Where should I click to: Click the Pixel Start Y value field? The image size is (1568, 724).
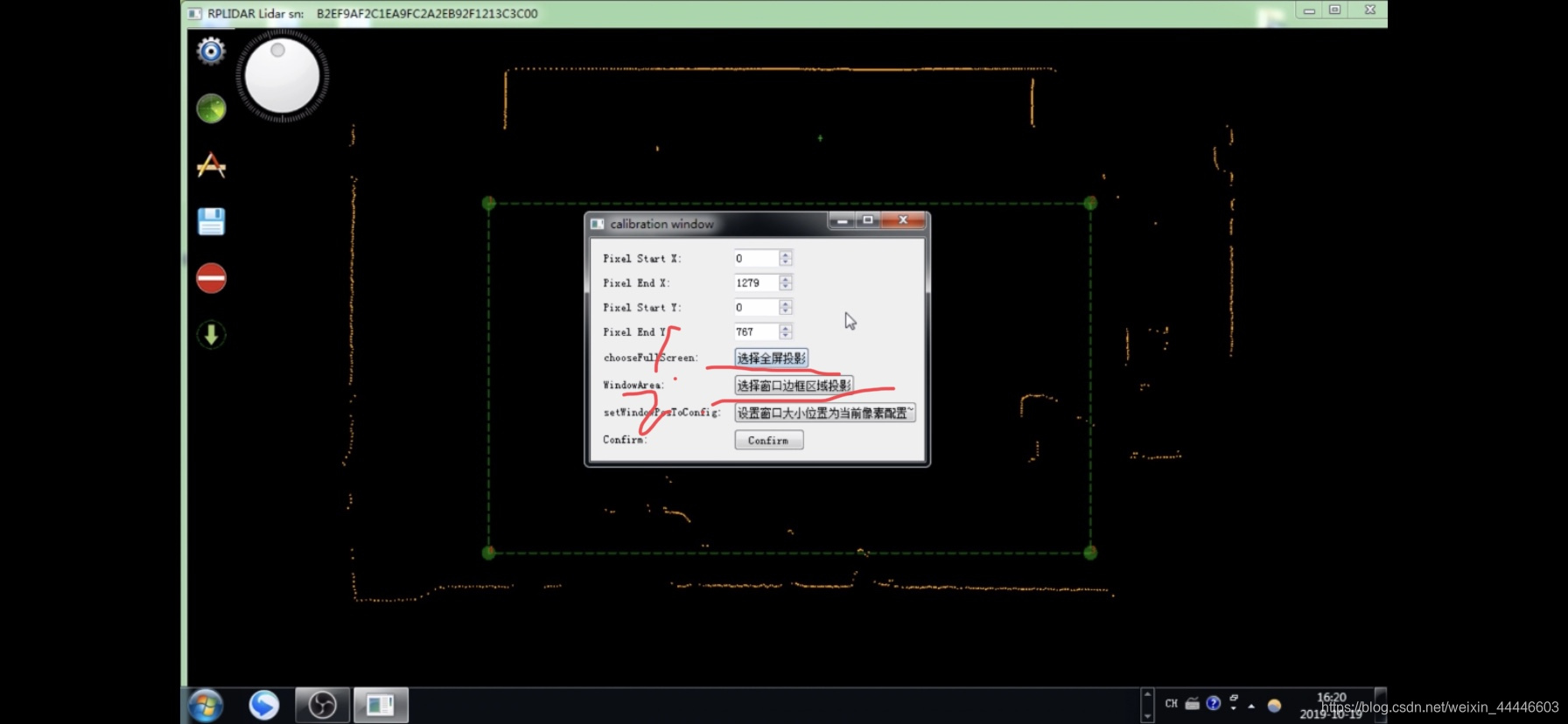756,307
